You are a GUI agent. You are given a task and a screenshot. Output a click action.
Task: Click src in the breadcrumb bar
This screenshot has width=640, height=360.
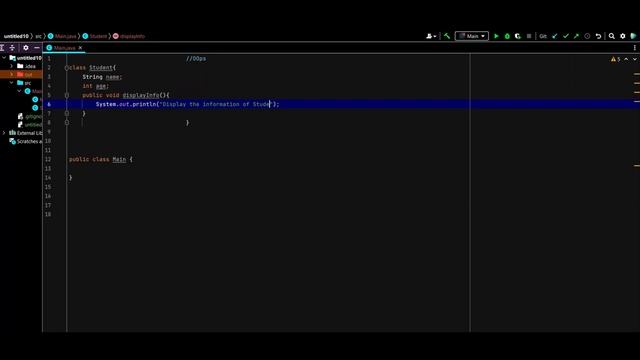click(38, 36)
